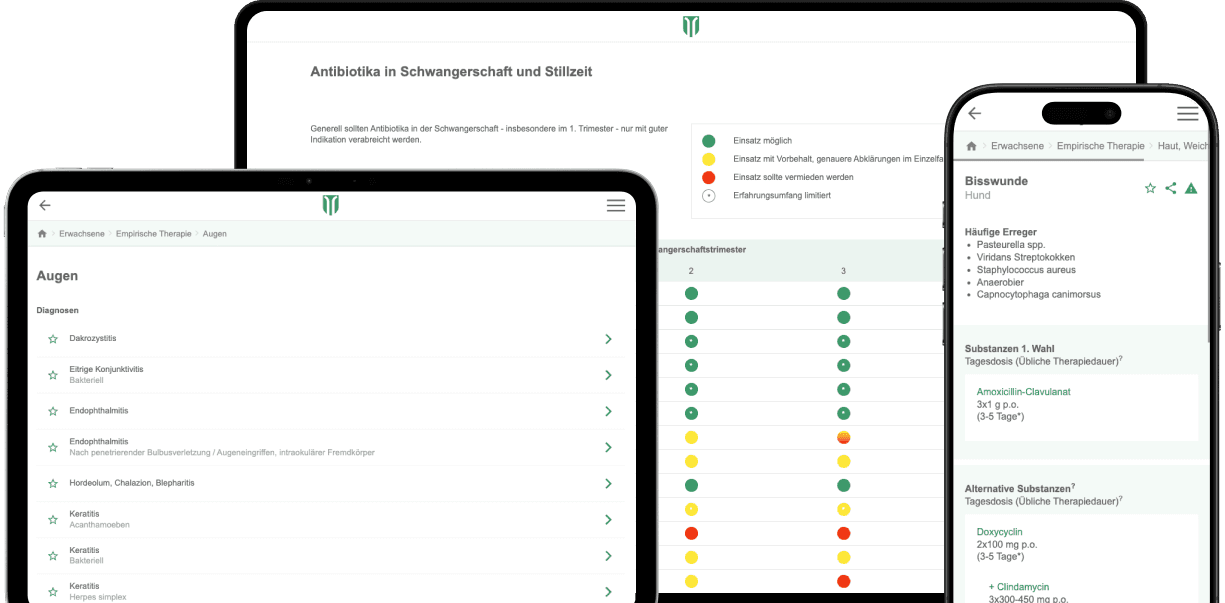1225x603 pixels.
Task: Tap the warning triangle icon beside Bisswunde
Action: click(1190, 188)
